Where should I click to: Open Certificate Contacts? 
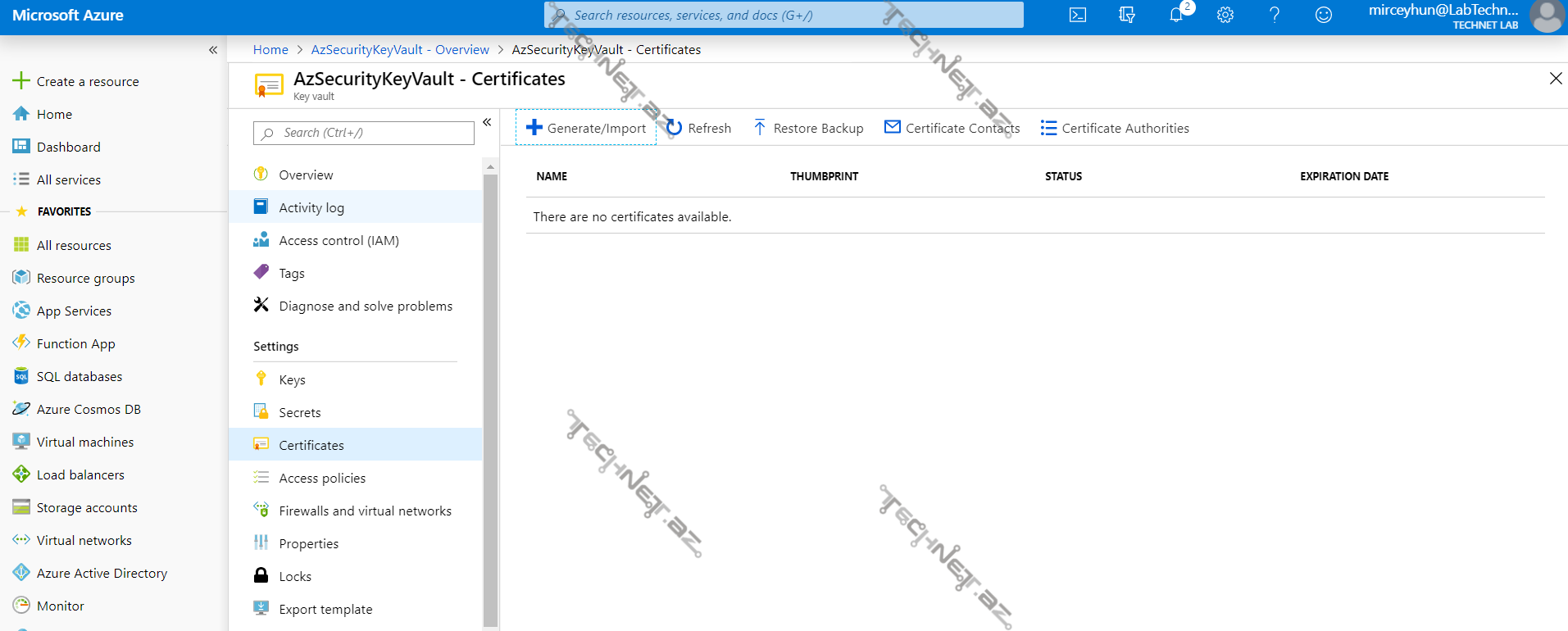[952, 128]
